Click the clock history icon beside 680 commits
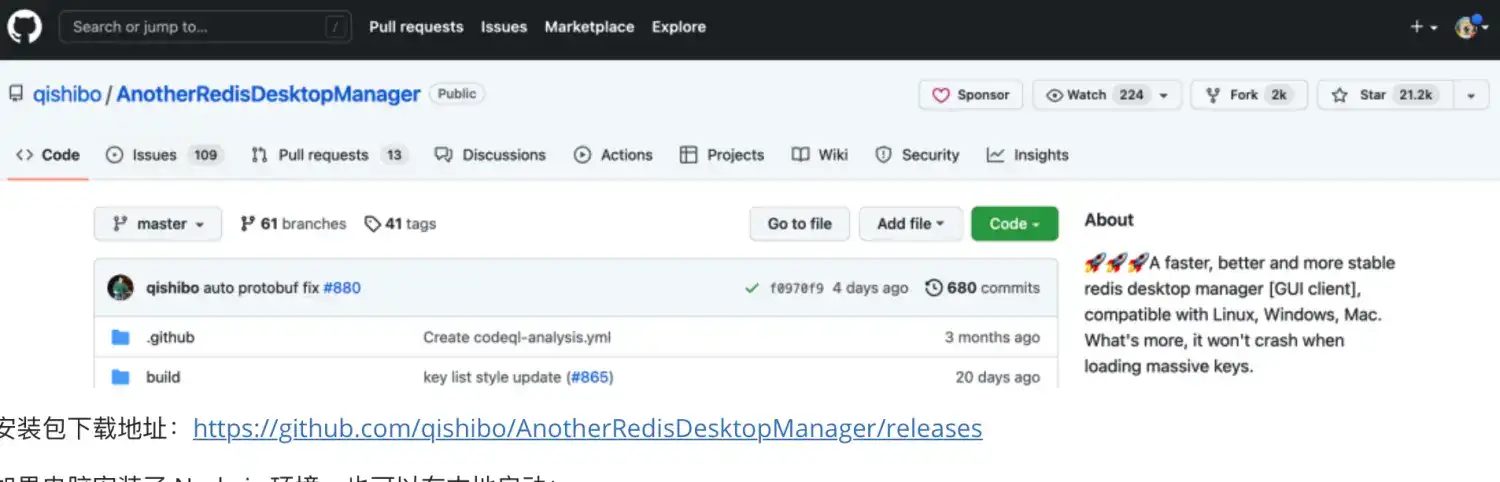 click(934, 288)
